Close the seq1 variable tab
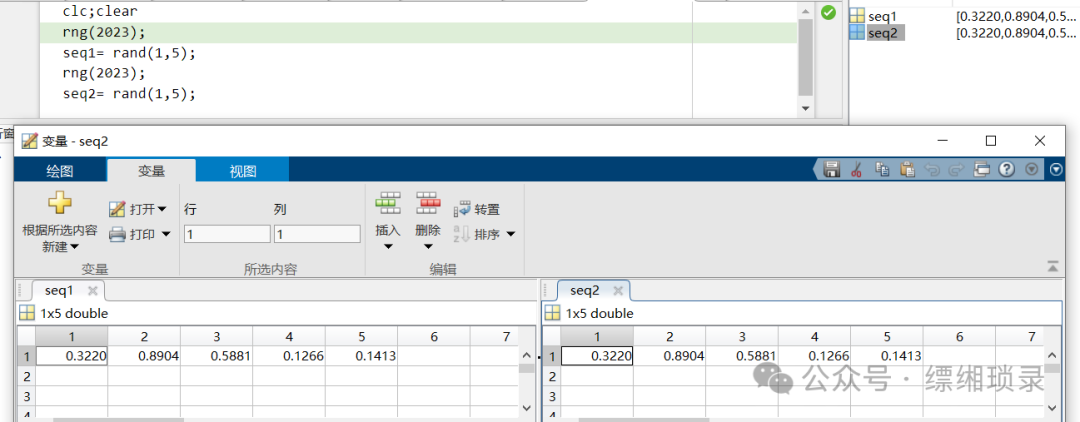 [93, 291]
